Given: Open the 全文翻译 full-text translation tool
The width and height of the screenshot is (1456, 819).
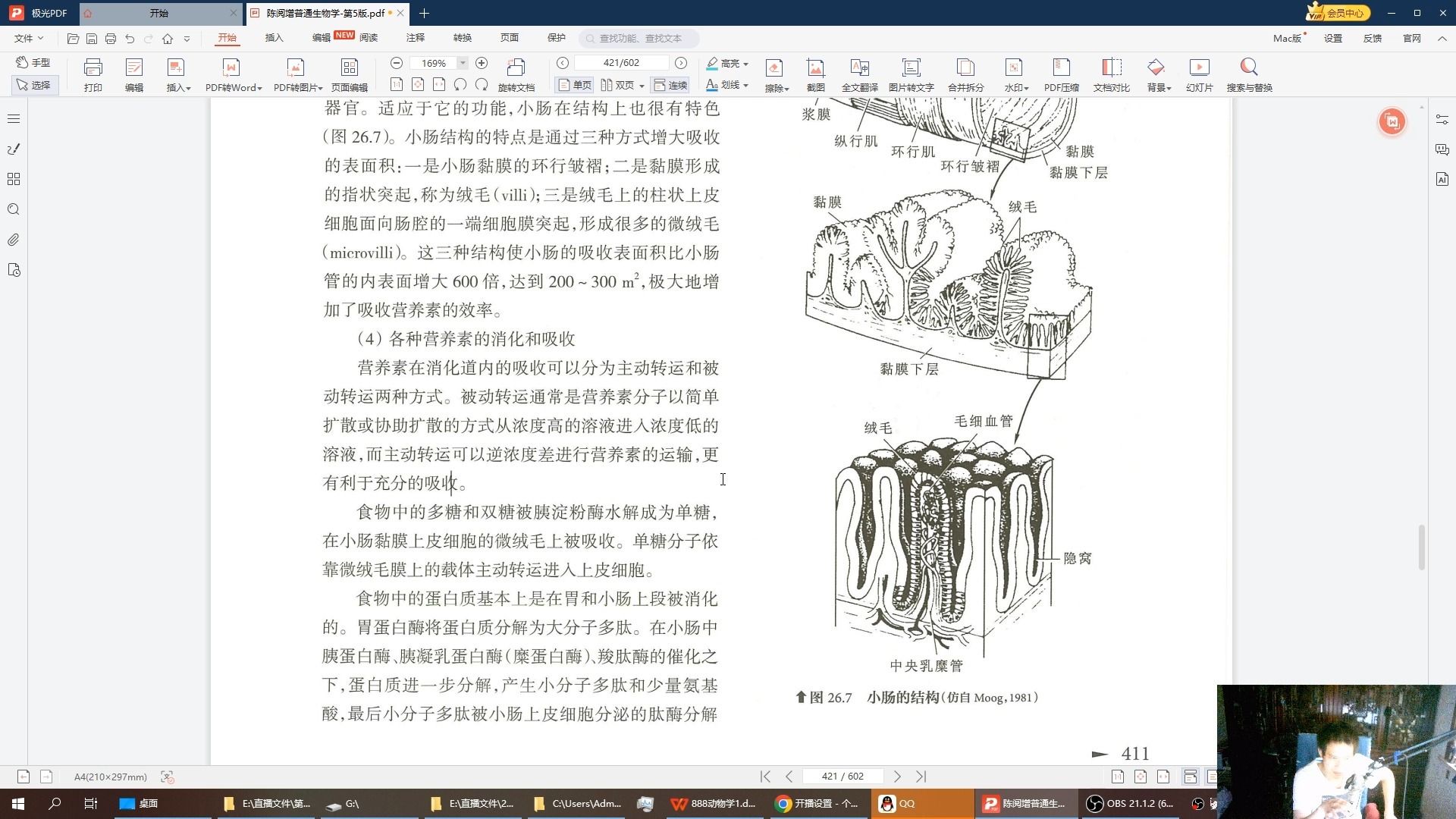Looking at the screenshot, I should point(859,74).
